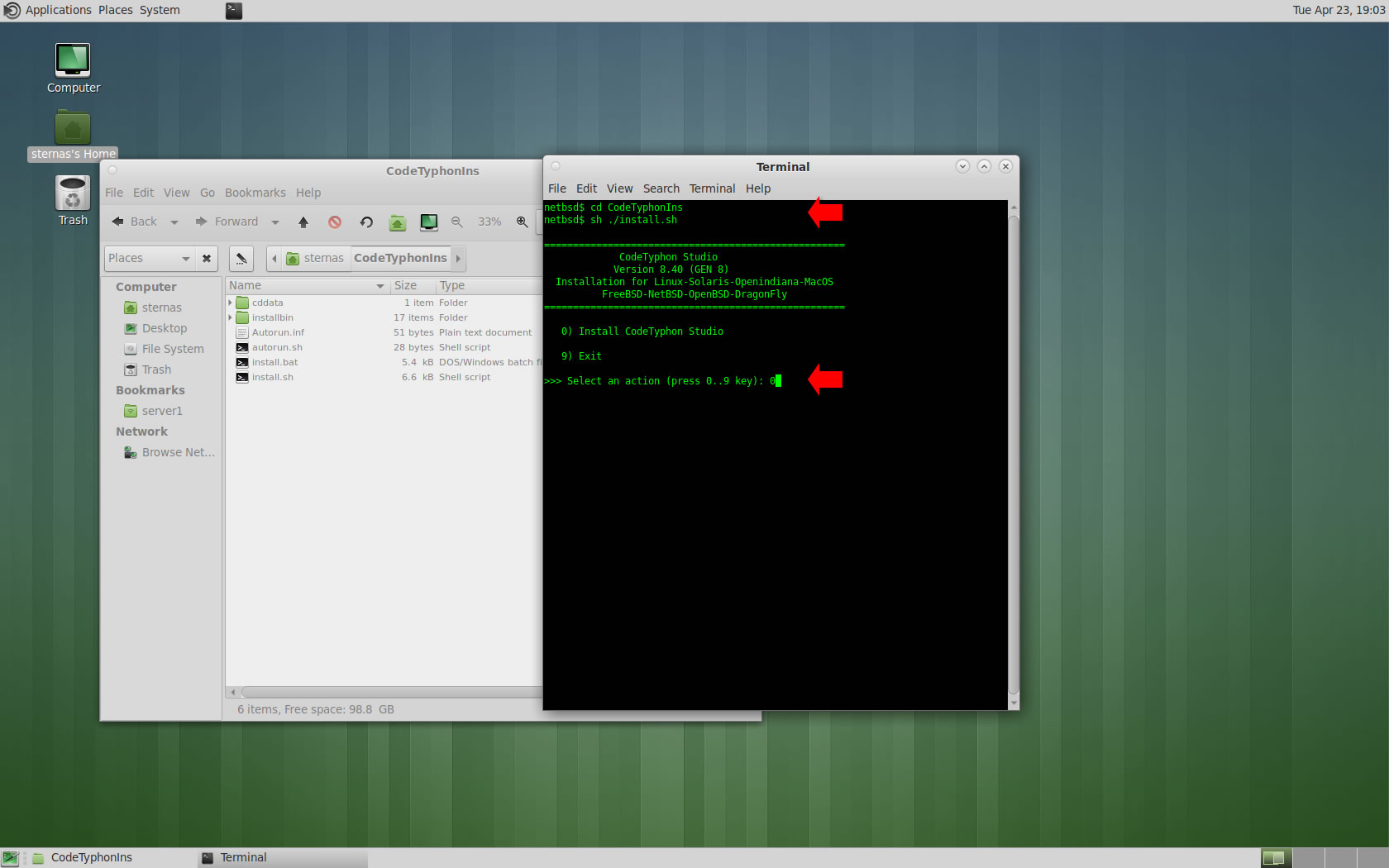Click the terminal input area

point(775,455)
